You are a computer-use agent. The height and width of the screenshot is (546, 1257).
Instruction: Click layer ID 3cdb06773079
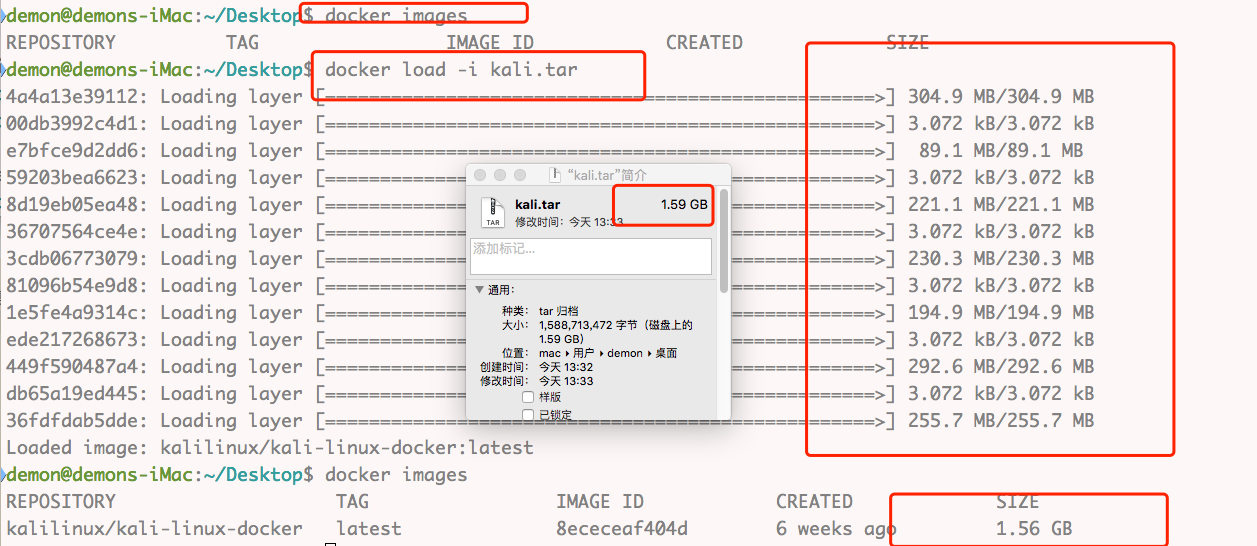tap(71, 259)
